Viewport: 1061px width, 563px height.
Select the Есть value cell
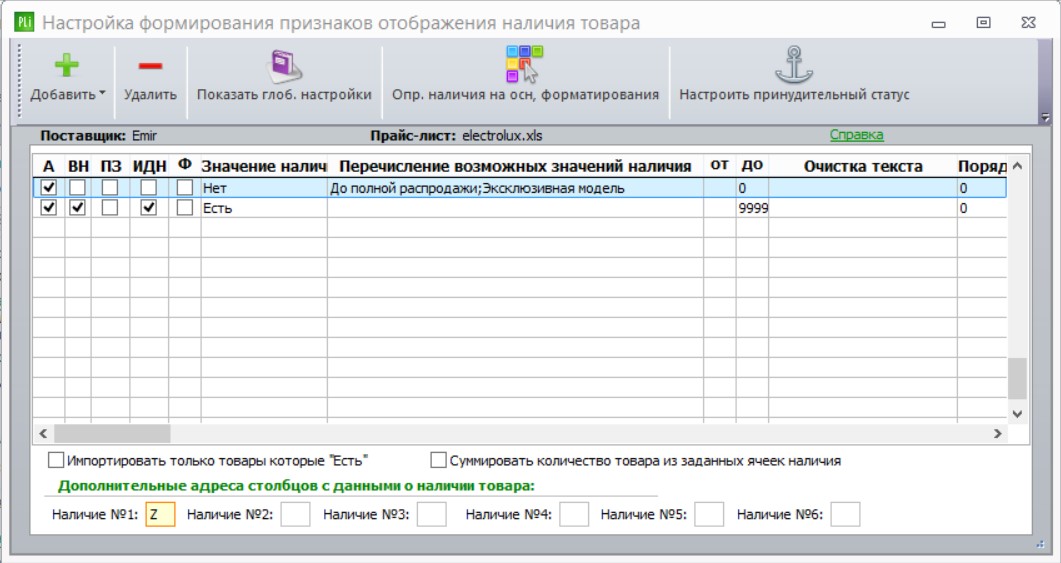[x=264, y=208]
